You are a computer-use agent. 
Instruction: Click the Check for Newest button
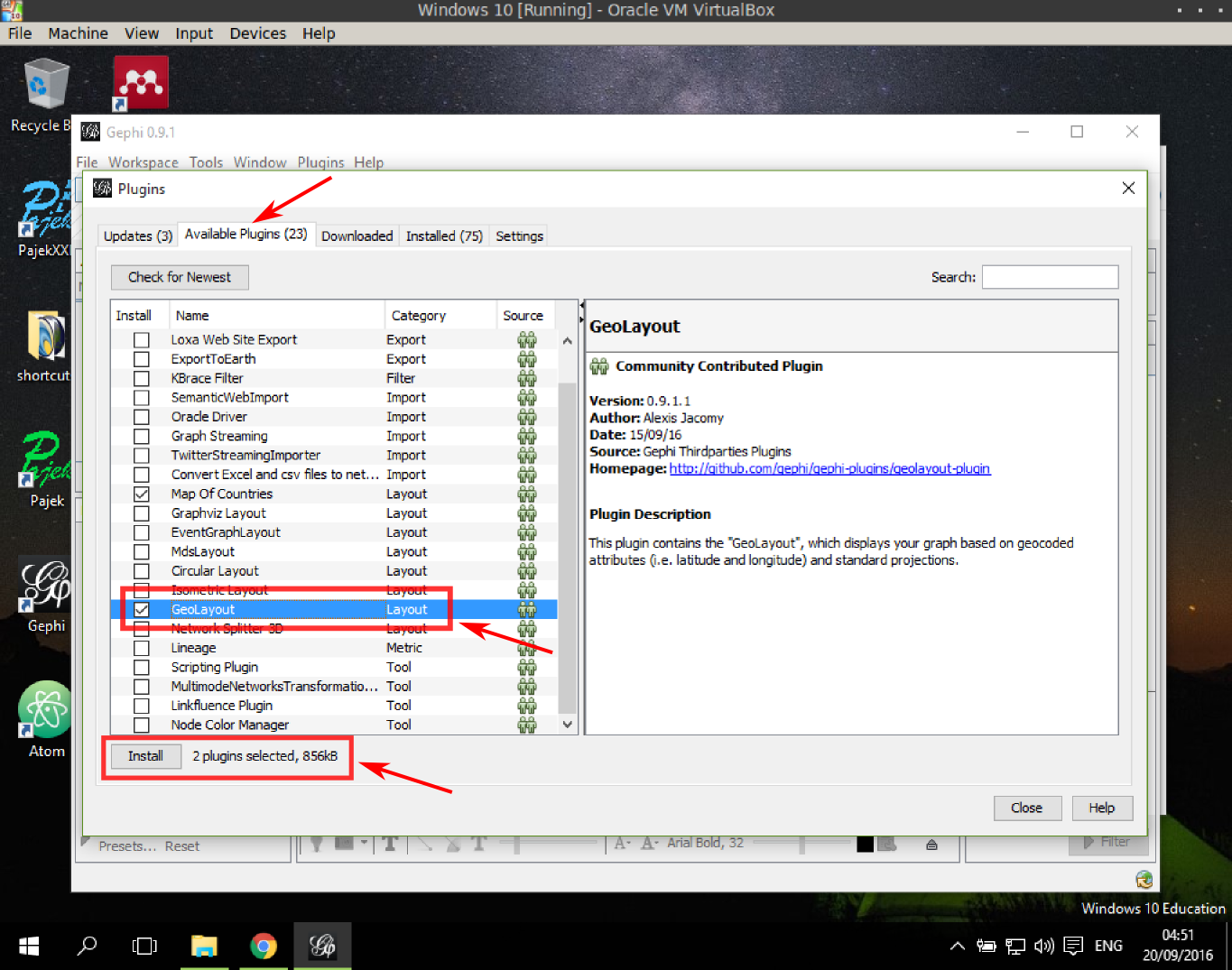[180, 277]
